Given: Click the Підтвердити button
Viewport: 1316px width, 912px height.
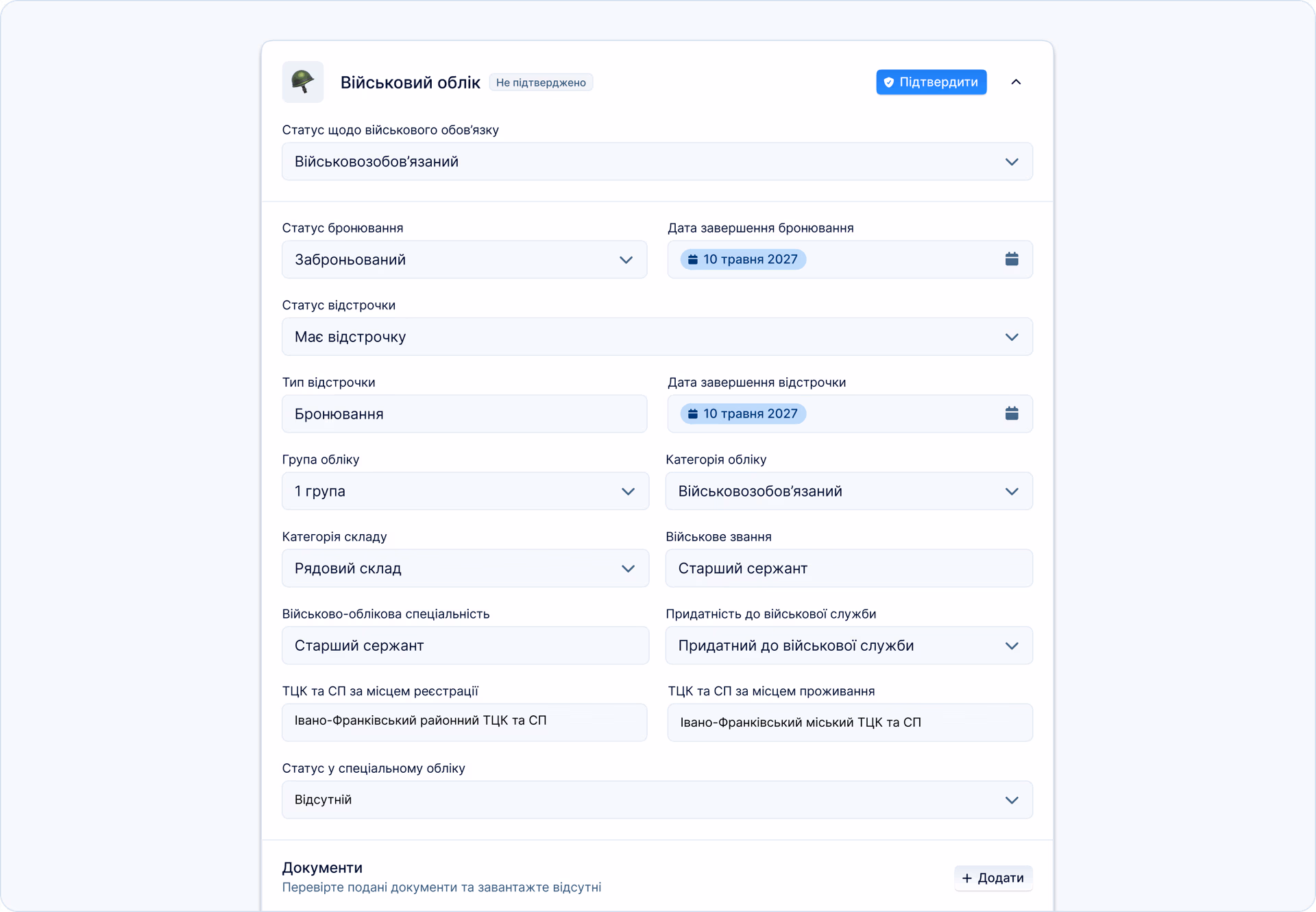Looking at the screenshot, I should pos(931,82).
